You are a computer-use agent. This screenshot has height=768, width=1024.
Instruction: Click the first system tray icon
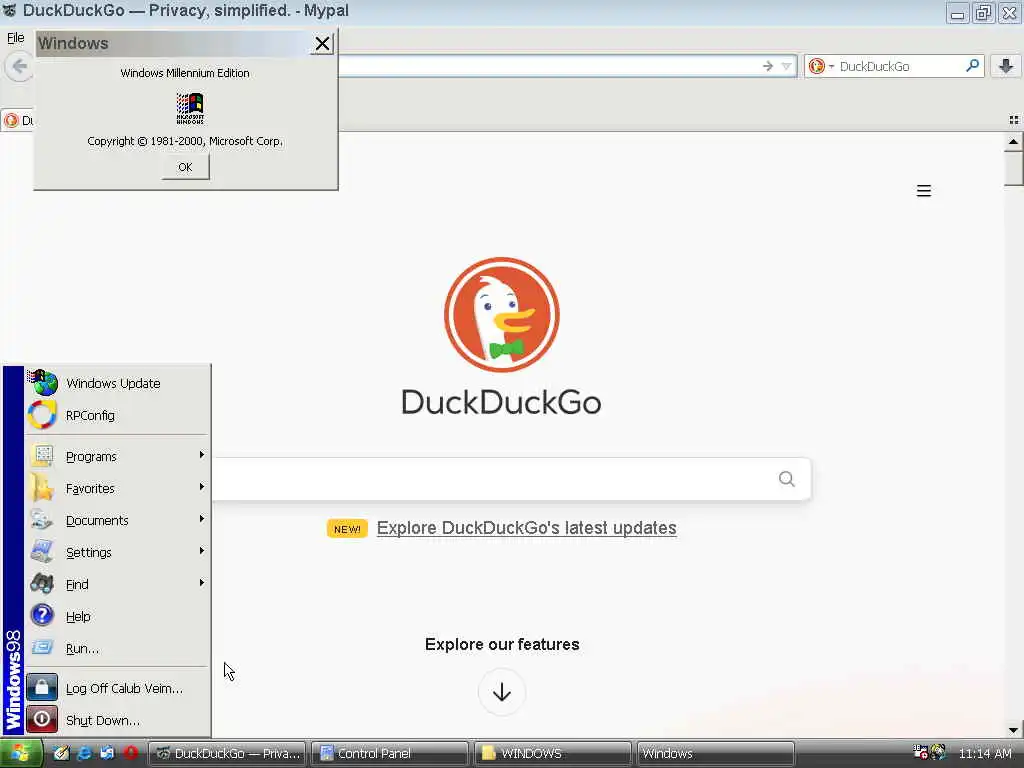click(x=920, y=752)
